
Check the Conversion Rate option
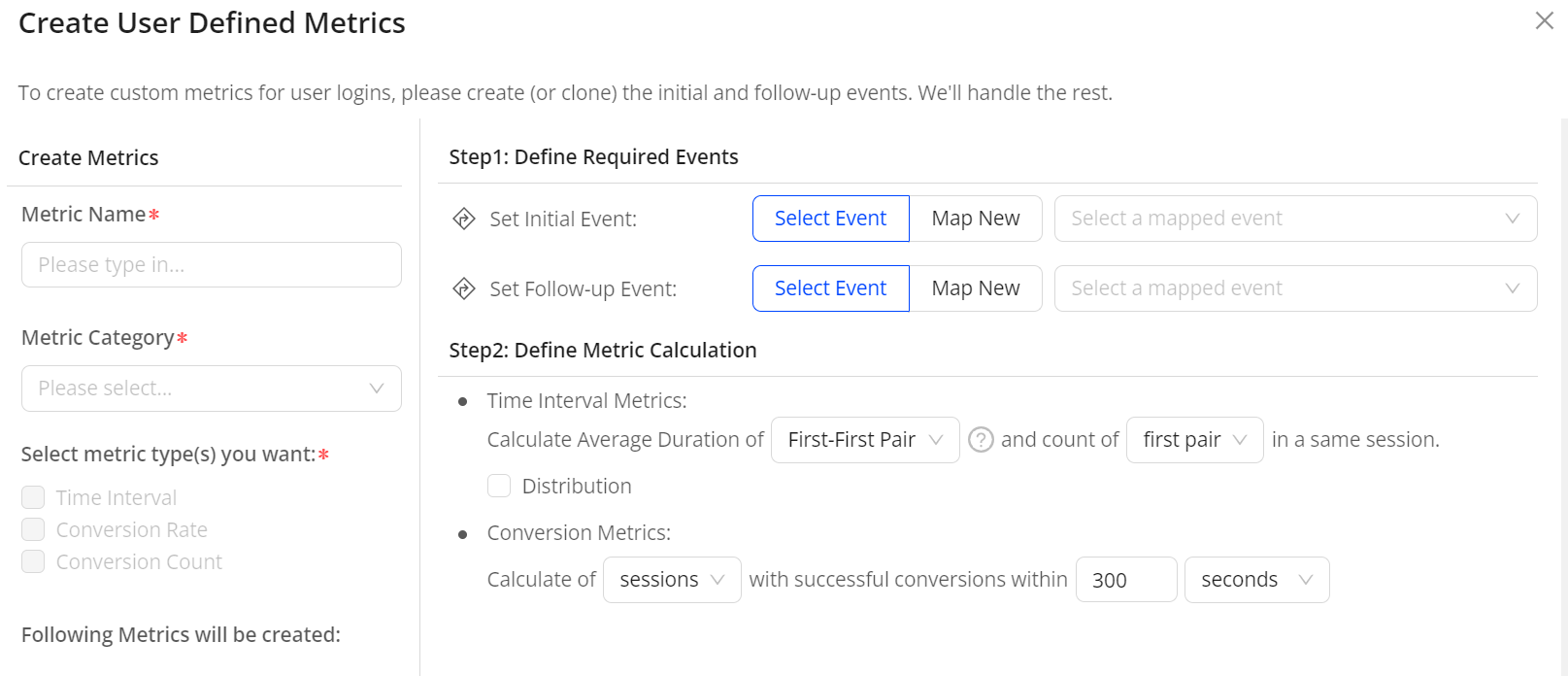point(33,529)
